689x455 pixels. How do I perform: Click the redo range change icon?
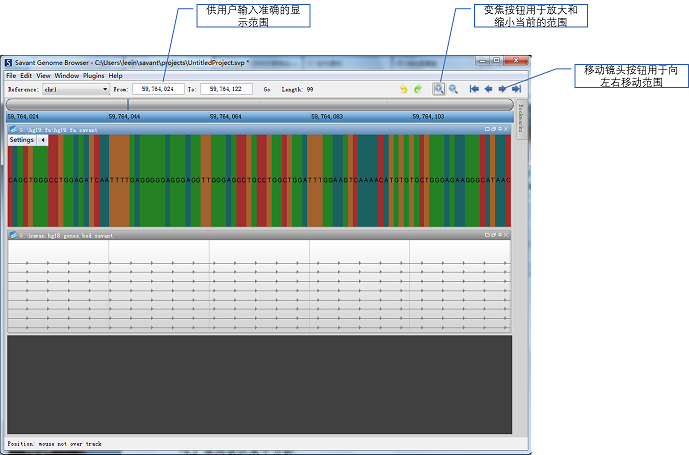(x=418, y=89)
